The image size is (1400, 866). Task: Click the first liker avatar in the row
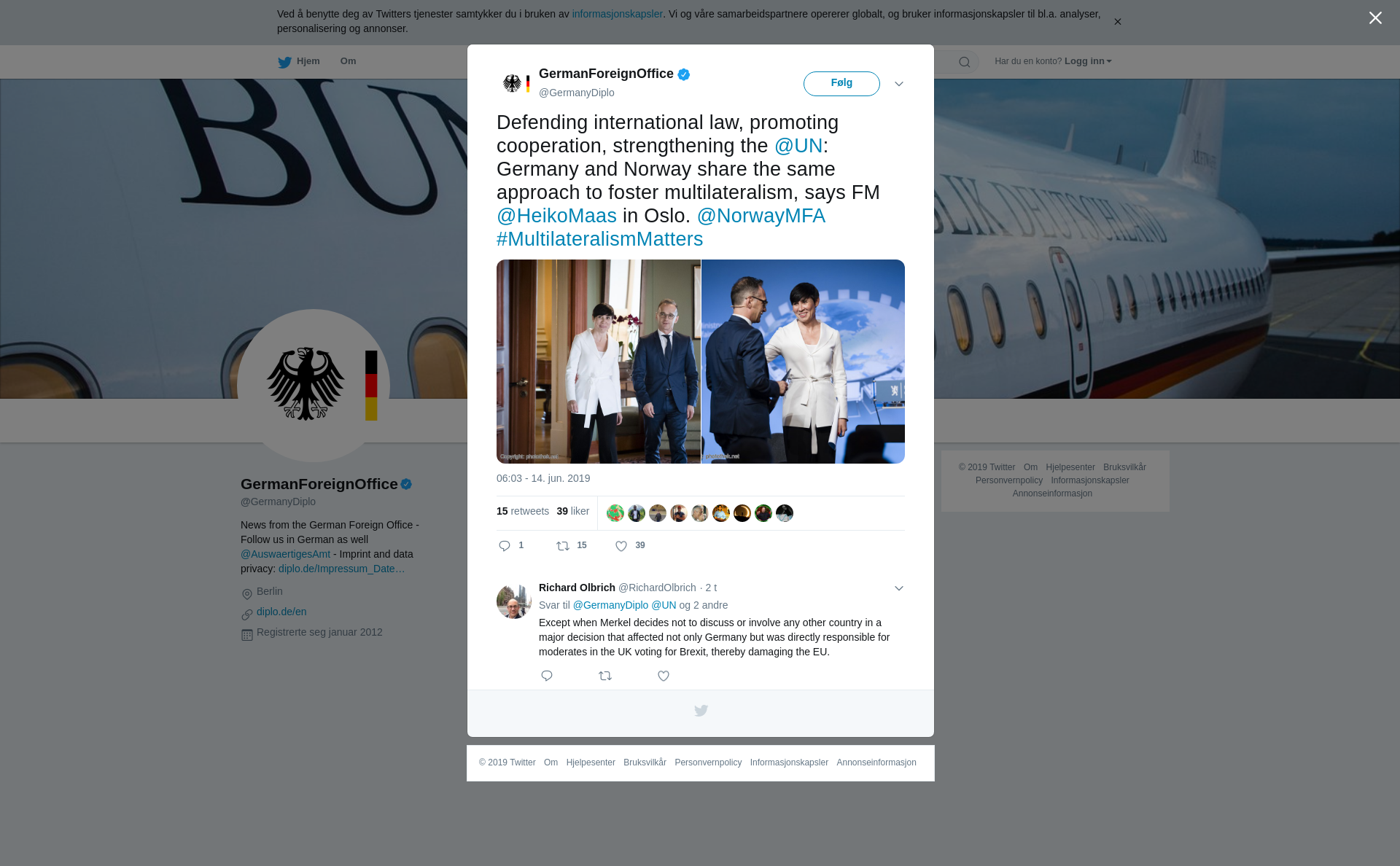(x=615, y=513)
